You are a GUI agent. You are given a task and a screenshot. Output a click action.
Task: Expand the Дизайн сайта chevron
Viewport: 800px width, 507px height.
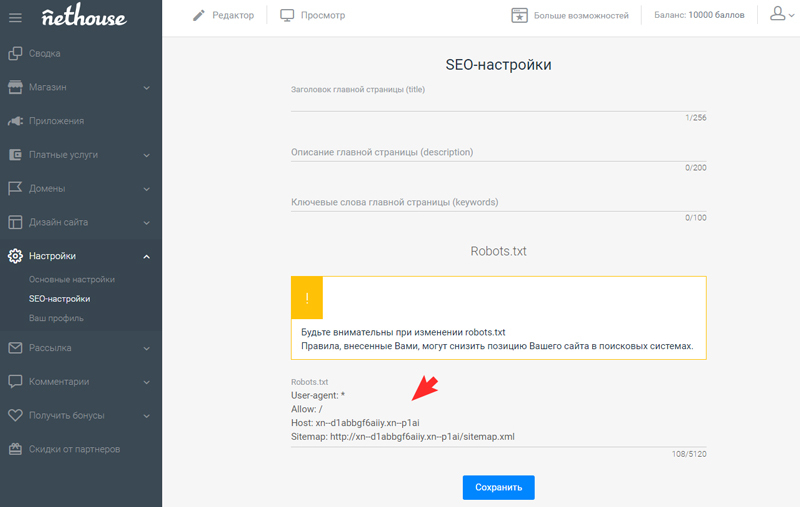(147, 222)
